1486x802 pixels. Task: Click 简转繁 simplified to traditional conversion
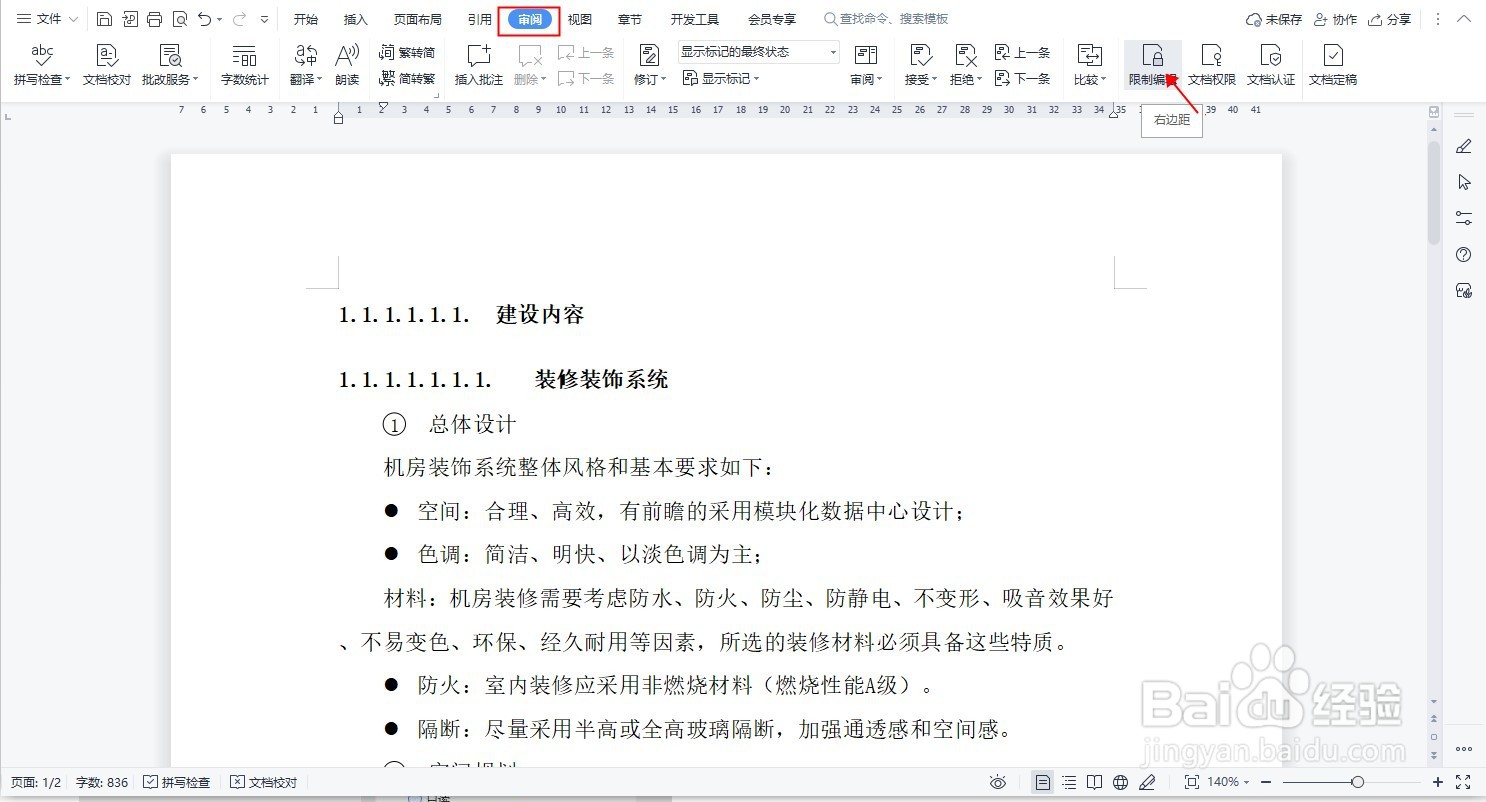(x=408, y=78)
